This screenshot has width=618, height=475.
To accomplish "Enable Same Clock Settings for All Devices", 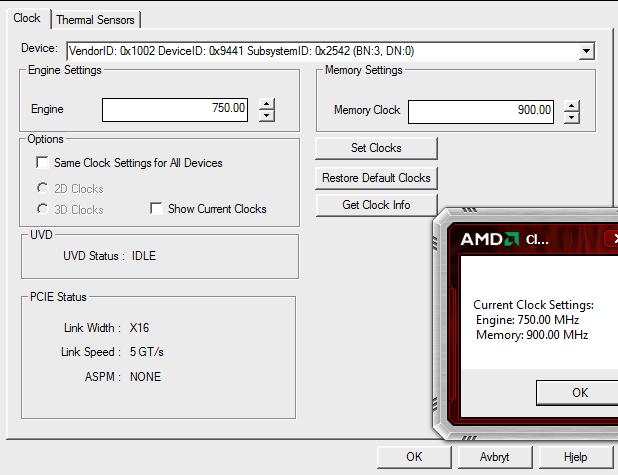I will (42, 162).
